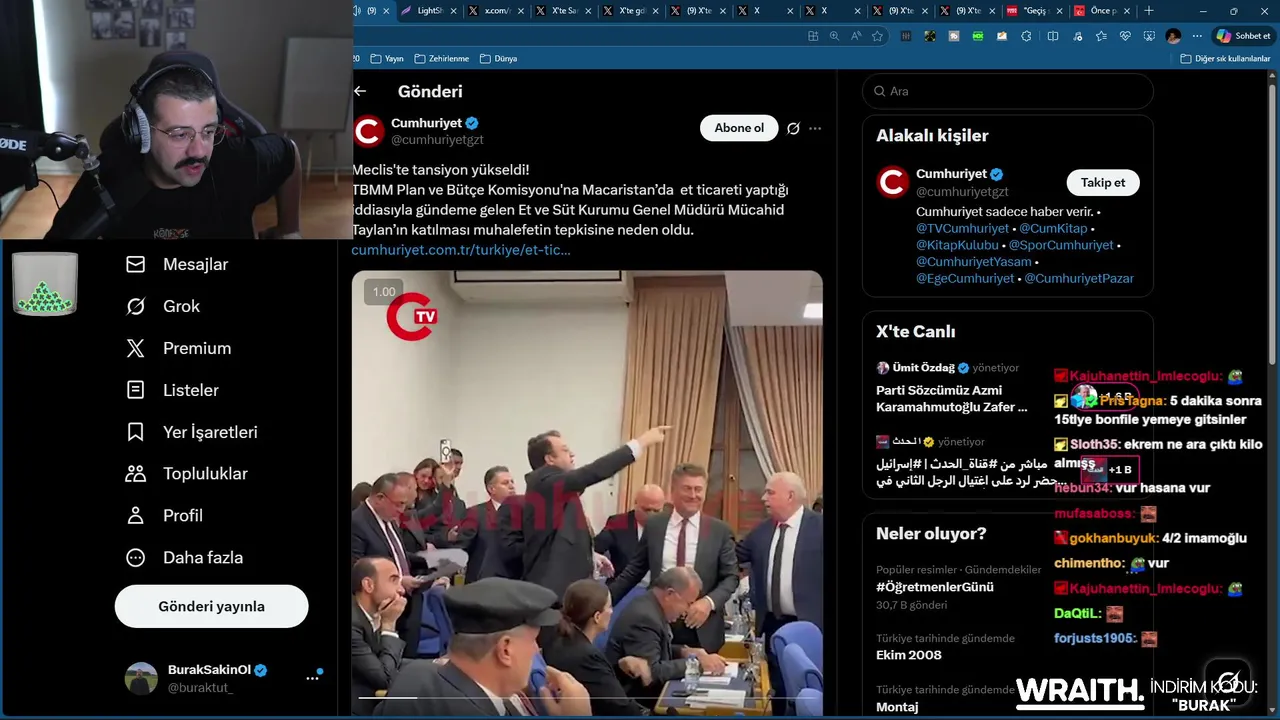
Task: Click the video progress bar
Action: click(587, 697)
